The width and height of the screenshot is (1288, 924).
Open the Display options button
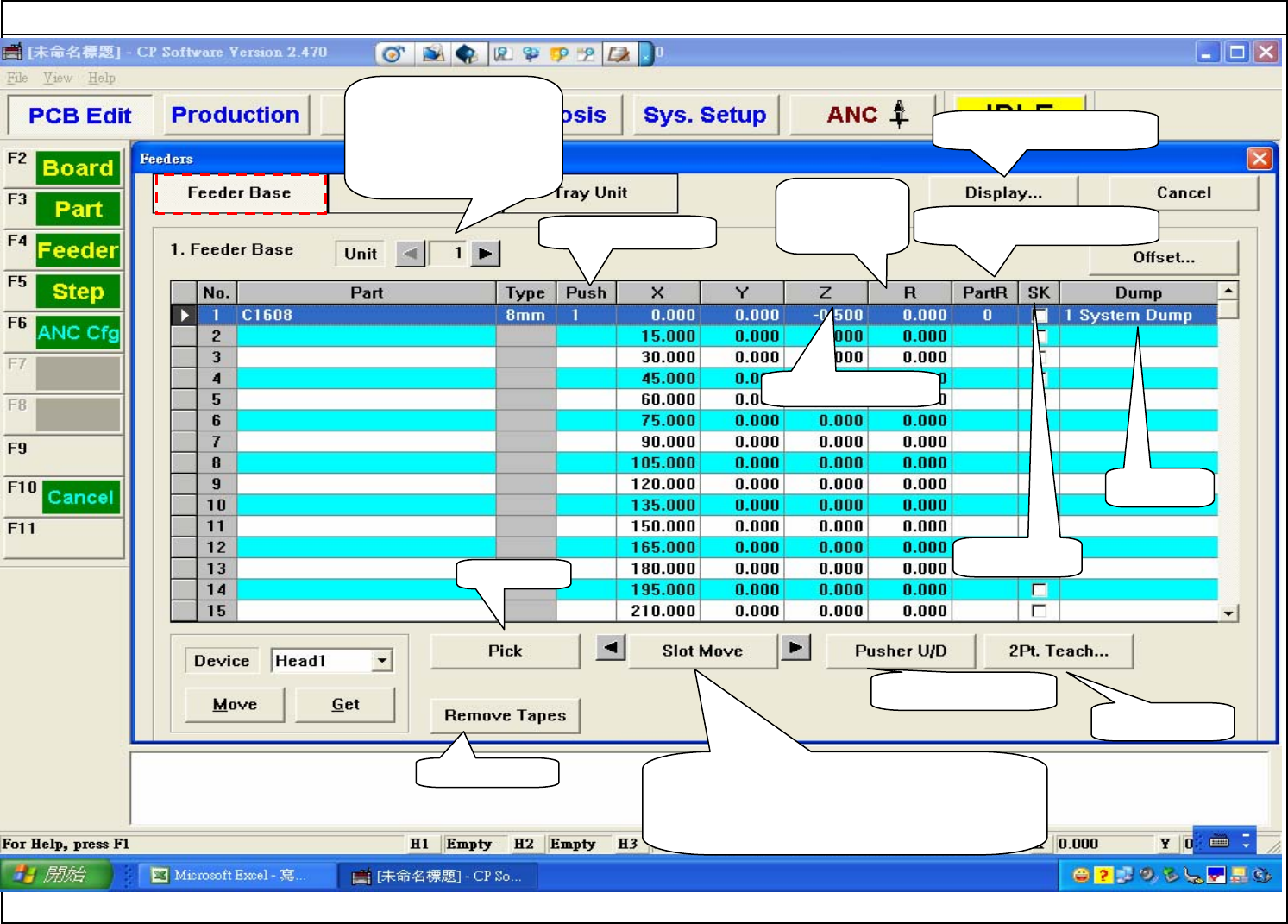point(1003,193)
